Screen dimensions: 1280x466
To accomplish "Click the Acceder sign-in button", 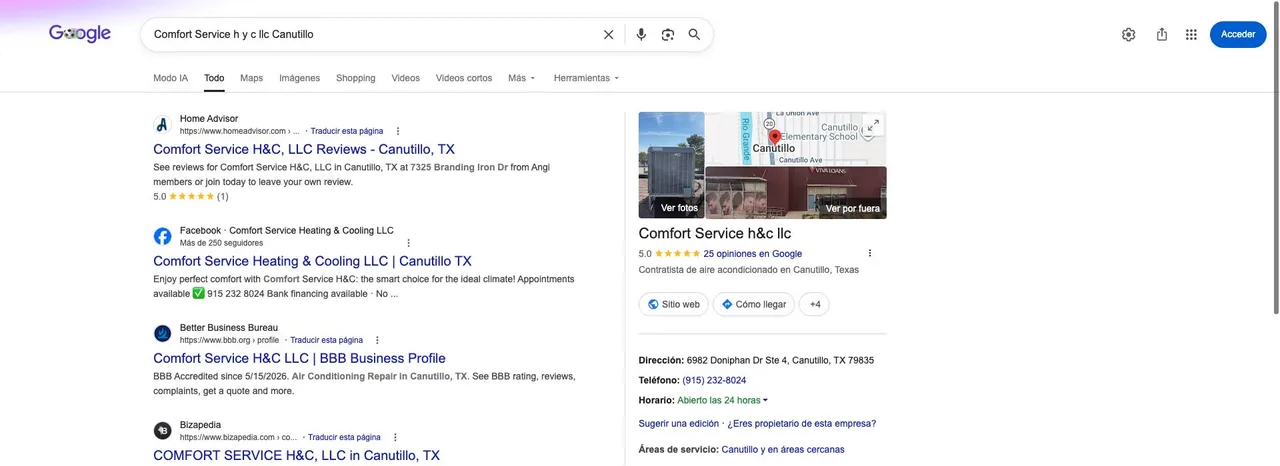I will (x=1237, y=34).
